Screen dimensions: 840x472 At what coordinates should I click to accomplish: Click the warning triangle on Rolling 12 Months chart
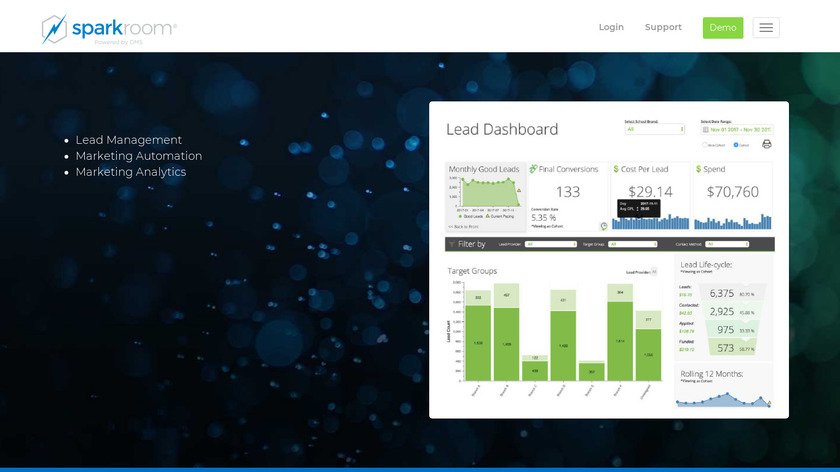tap(769, 402)
